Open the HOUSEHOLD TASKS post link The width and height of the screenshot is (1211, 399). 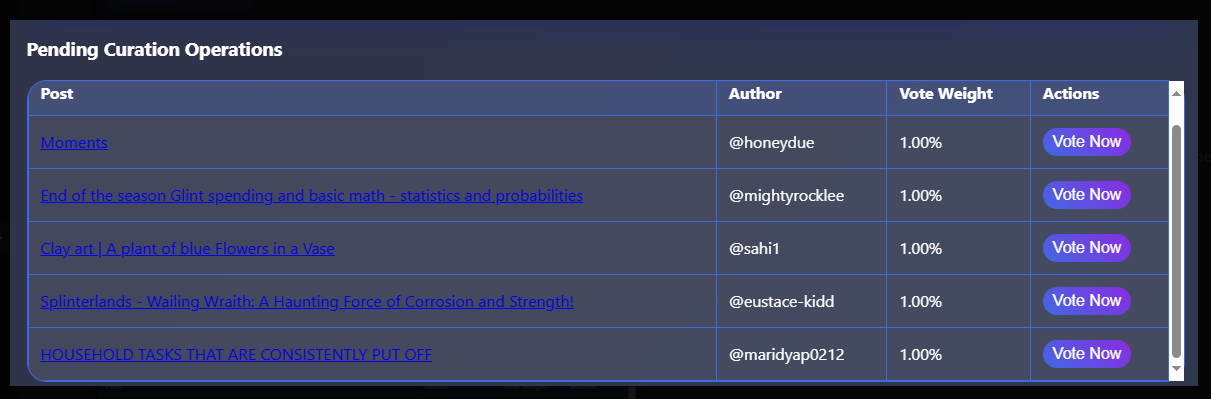tap(236, 355)
